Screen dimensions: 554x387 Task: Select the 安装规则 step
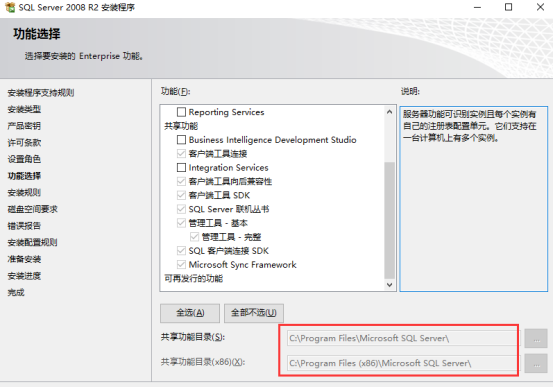(x=24, y=192)
